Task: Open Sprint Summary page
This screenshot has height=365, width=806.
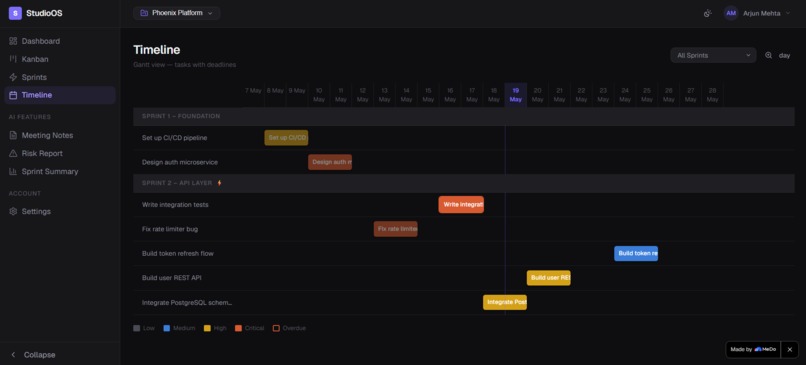Action: [x=60, y=171]
